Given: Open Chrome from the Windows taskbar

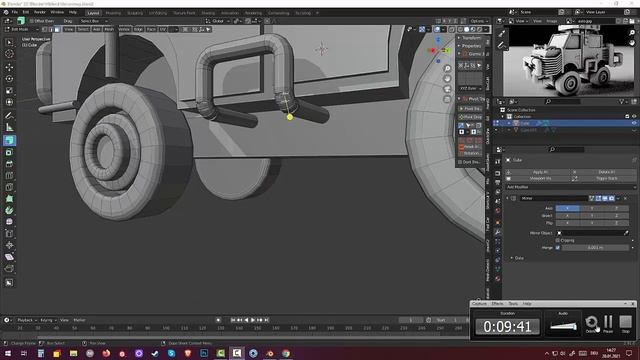Looking at the screenshot, I should [286, 353].
